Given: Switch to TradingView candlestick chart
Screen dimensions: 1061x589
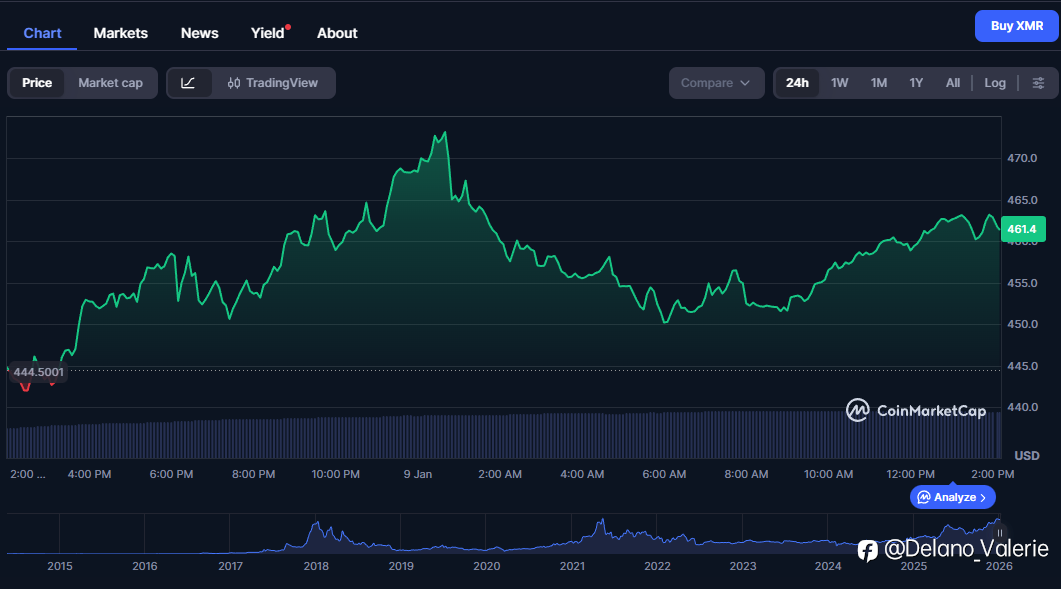Looking at the screenshot, I should coord(273,83).
